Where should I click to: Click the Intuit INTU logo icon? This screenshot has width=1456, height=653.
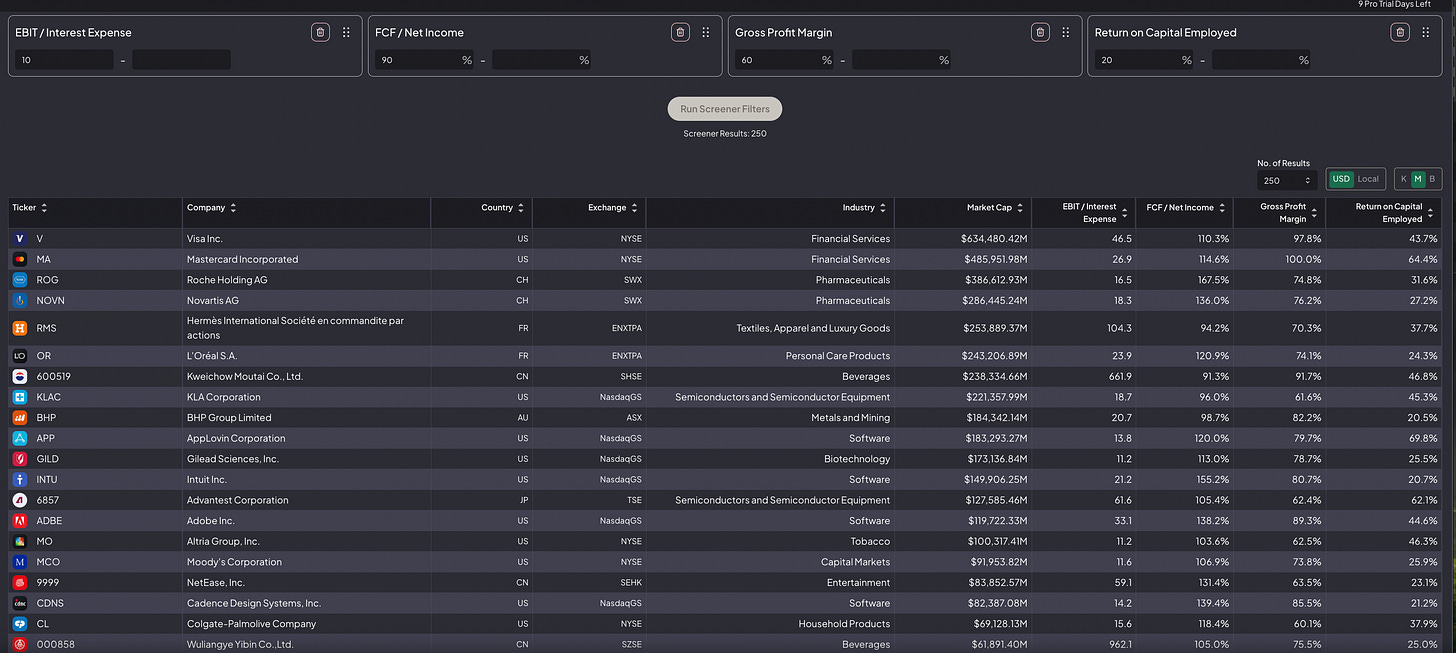point(20,479)
